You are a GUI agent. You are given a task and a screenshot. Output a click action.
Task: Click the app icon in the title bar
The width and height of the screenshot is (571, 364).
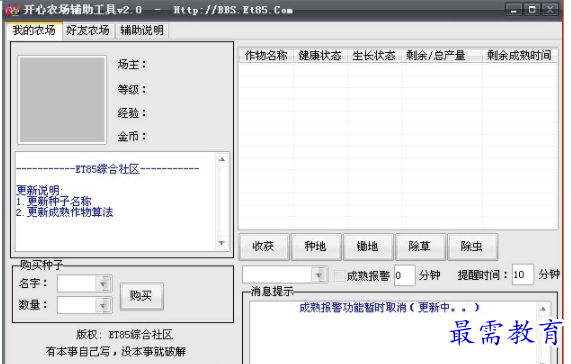pos(13,9)
